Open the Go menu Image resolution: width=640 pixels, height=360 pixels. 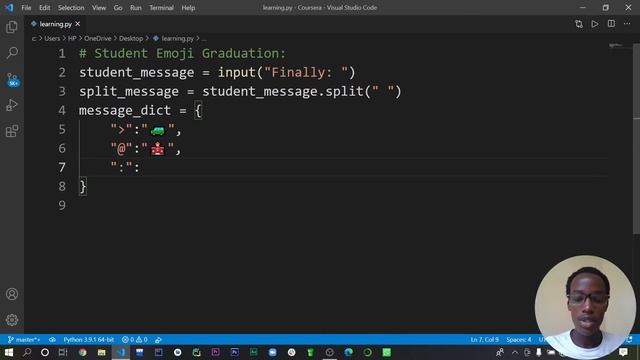[x=118, y=8]
